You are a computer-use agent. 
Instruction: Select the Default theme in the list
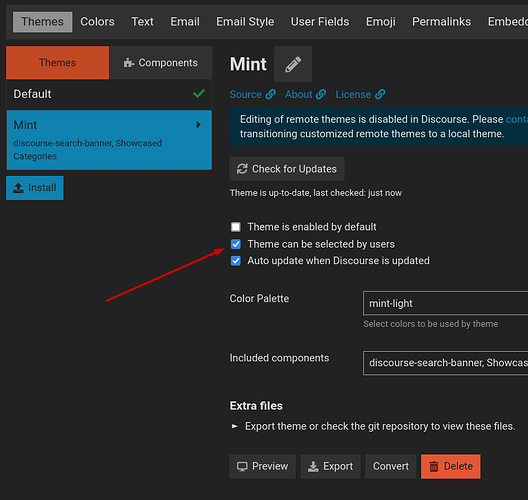(x=109, y=94)
